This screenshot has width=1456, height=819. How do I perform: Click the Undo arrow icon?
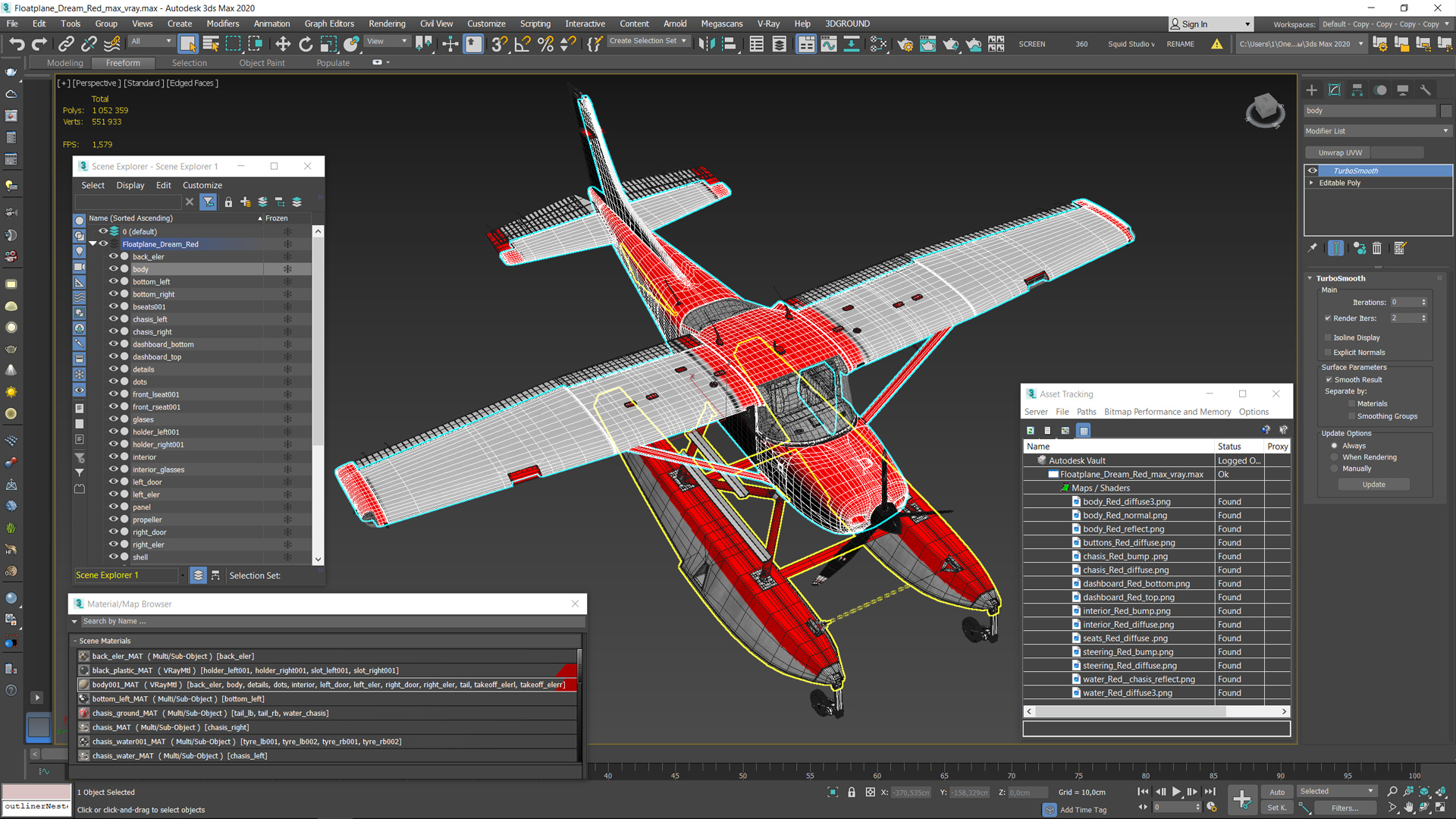(x=17, y=44)
